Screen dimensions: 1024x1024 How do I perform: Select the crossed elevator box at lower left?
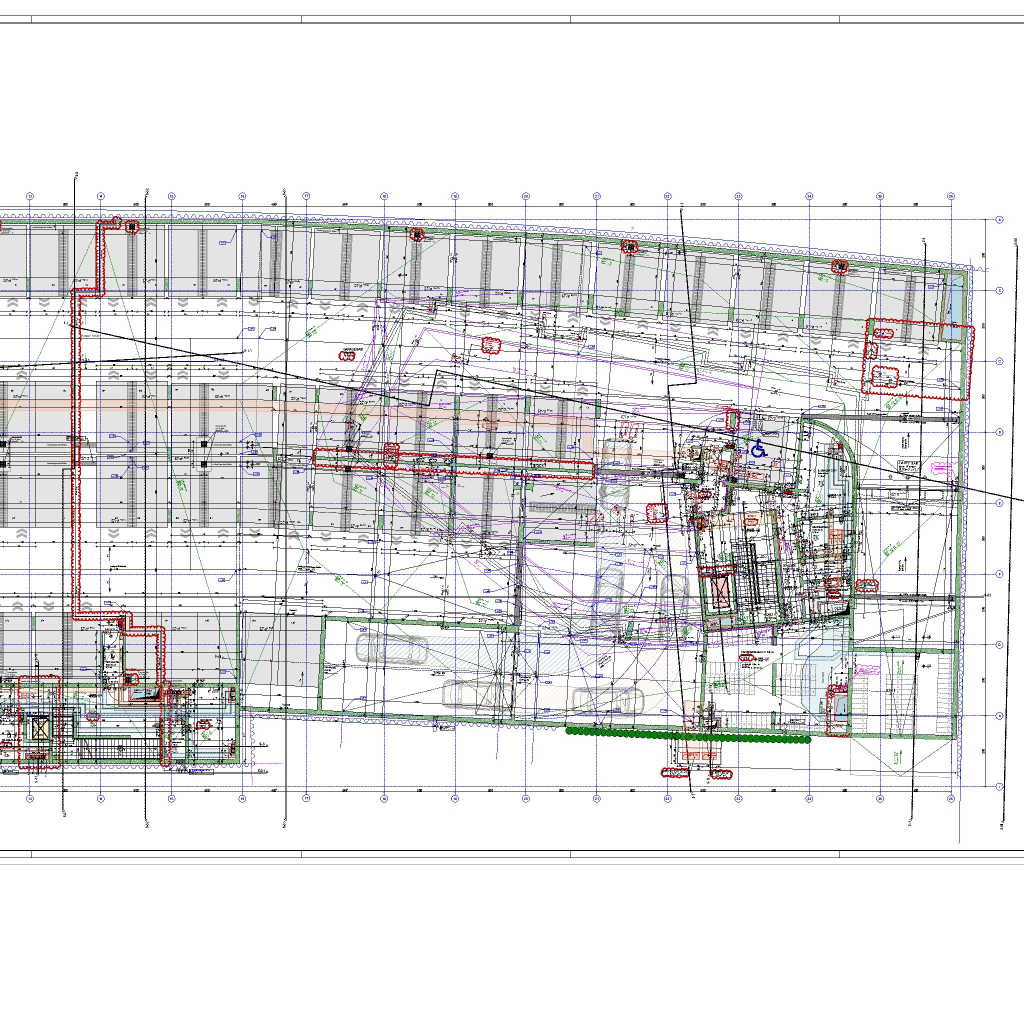coord(39,730)
